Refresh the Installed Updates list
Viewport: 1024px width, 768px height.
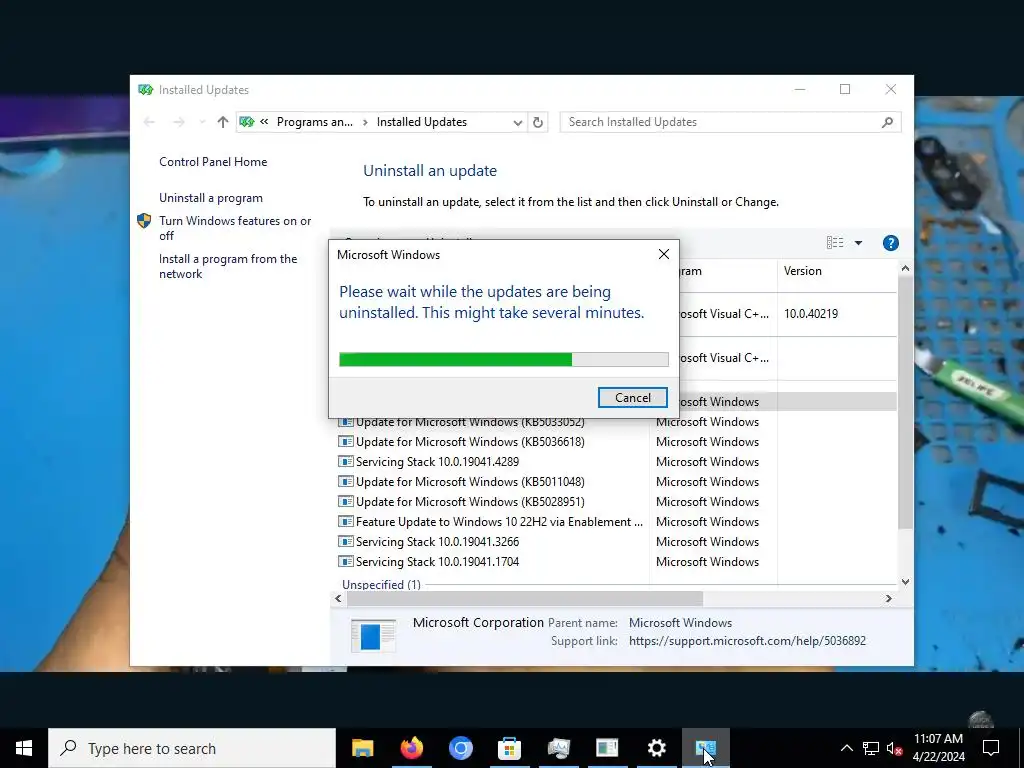pos(537,122)
